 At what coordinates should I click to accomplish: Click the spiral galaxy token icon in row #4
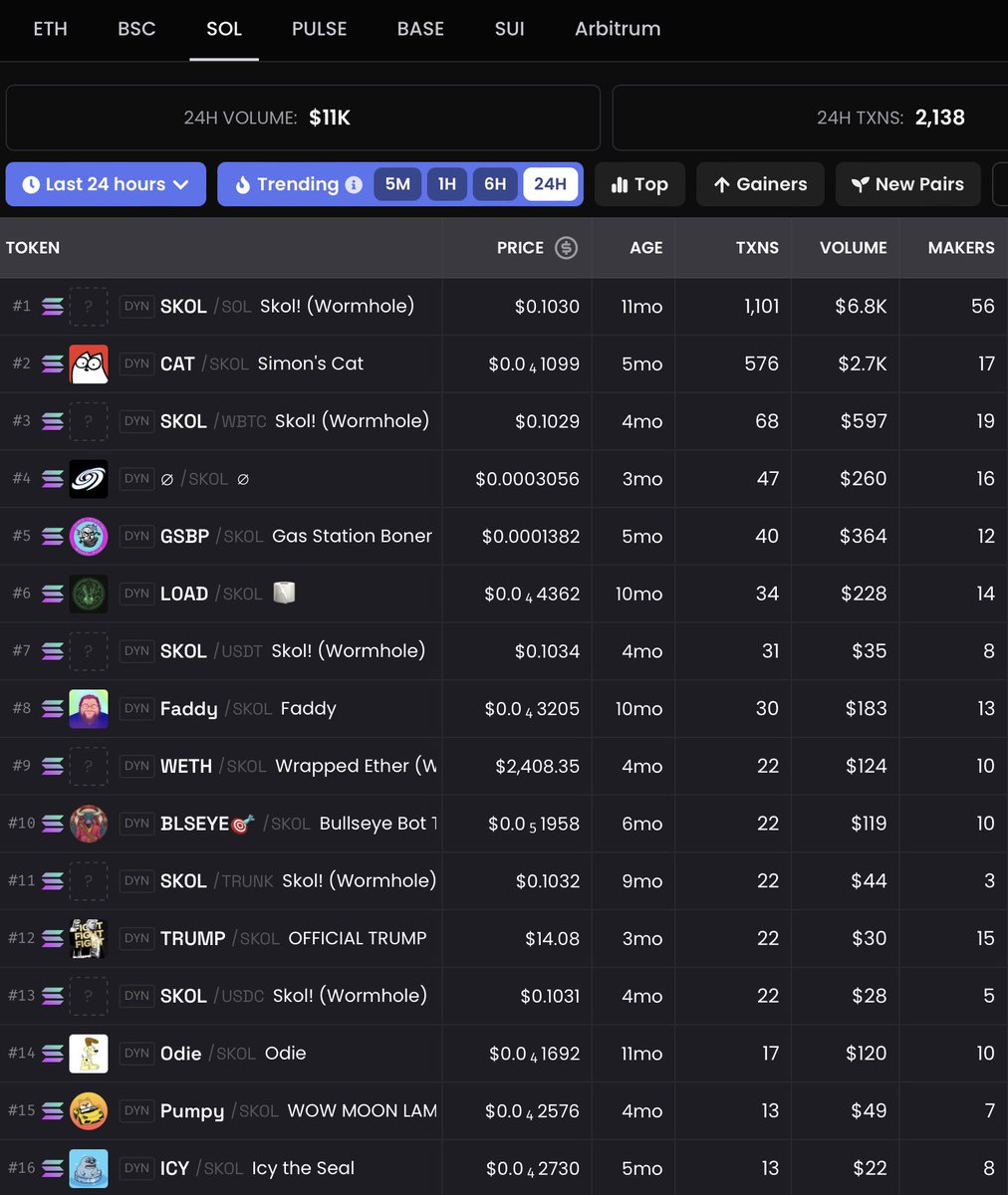point(89,479)
